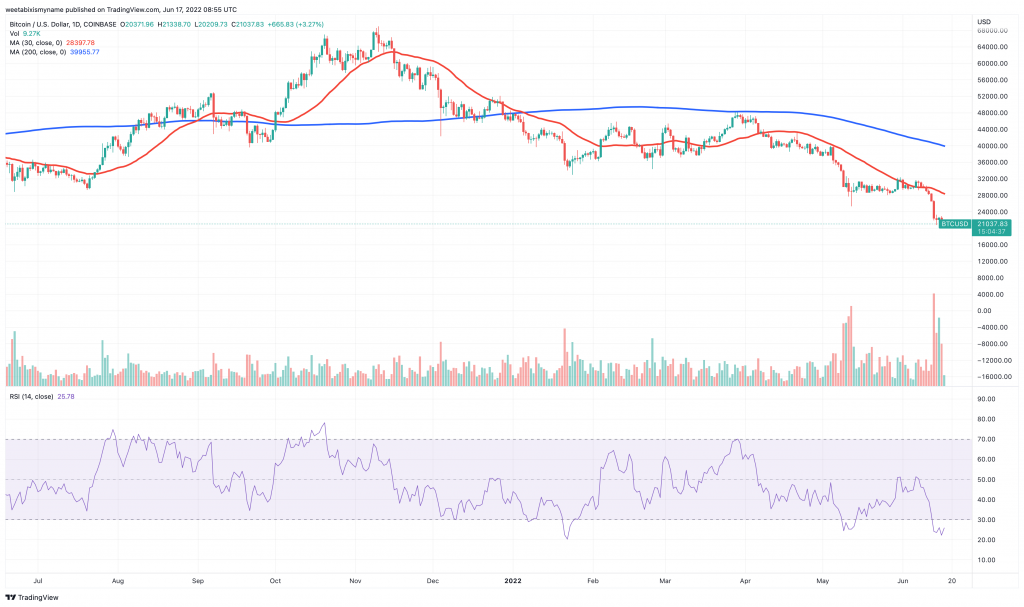The image size is (1024, 607).
Task: Click the 64000.00 price axis label
Action: 993,47
